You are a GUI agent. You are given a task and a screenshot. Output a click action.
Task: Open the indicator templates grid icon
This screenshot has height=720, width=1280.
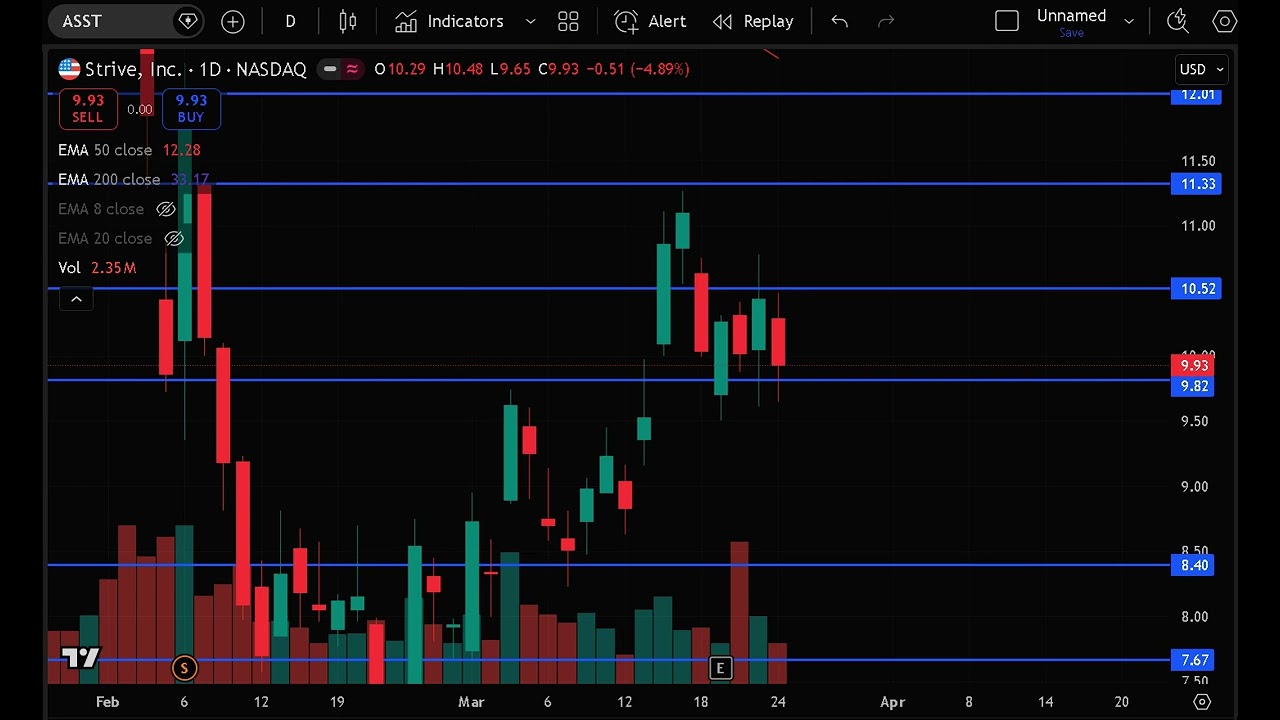(x=568, y=21)
